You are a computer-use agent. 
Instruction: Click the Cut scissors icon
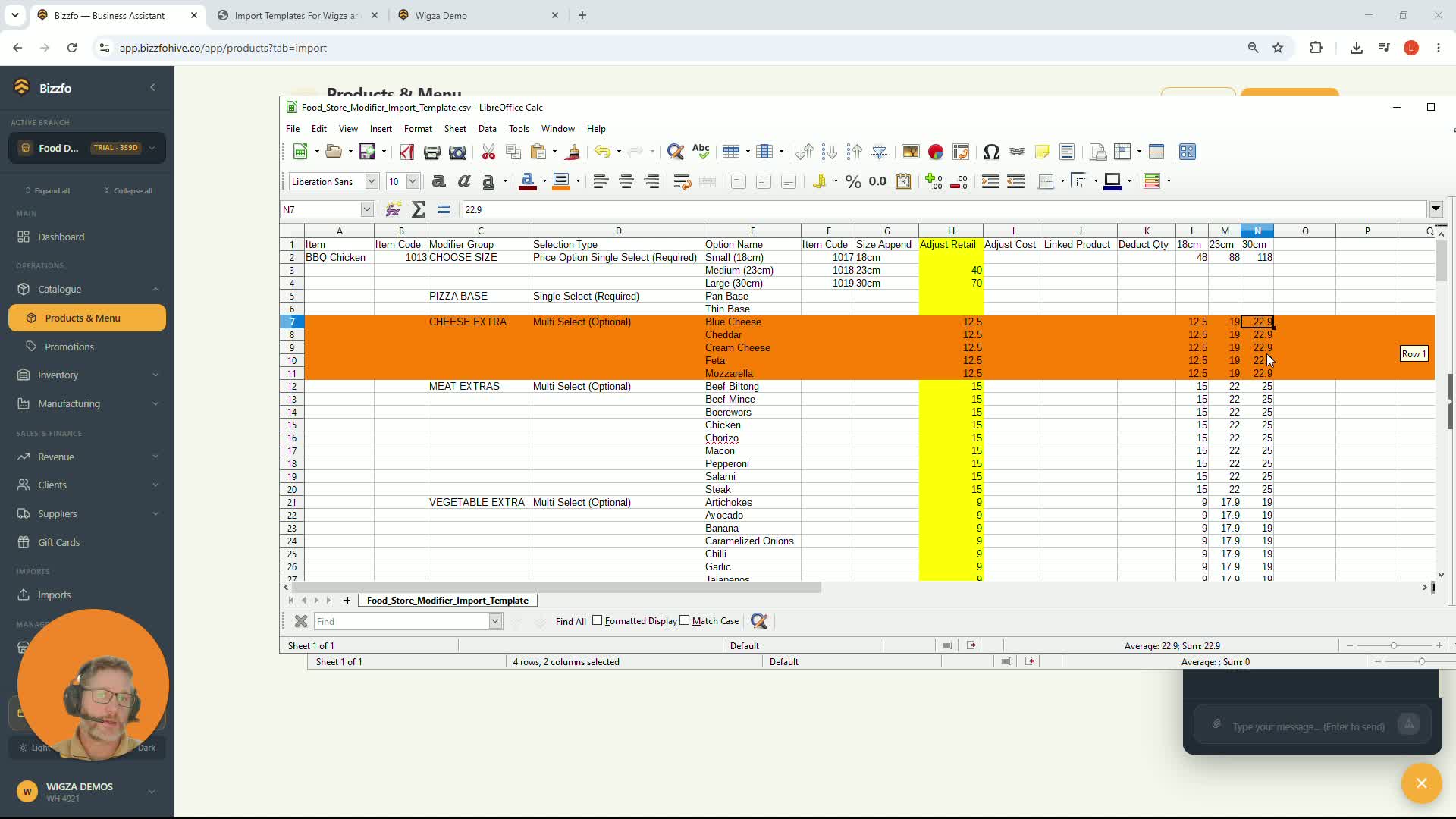[x=488, y=152]
